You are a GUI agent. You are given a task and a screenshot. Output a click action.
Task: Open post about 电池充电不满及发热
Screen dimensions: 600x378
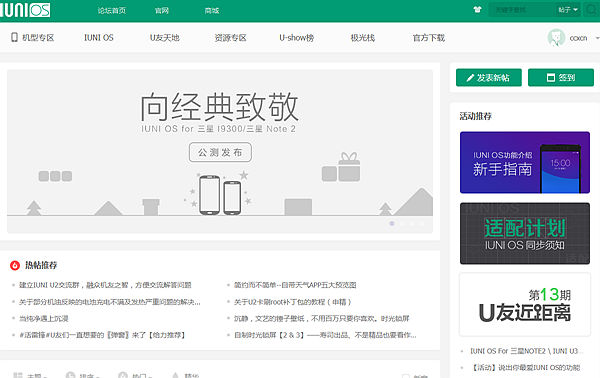pos(110,302)
